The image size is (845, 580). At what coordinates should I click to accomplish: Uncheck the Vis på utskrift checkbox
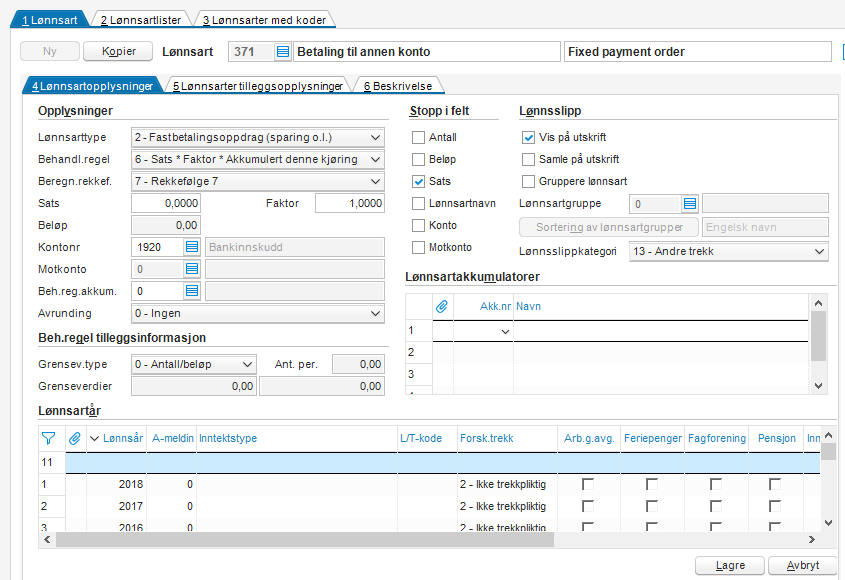[x=529, y=138]
